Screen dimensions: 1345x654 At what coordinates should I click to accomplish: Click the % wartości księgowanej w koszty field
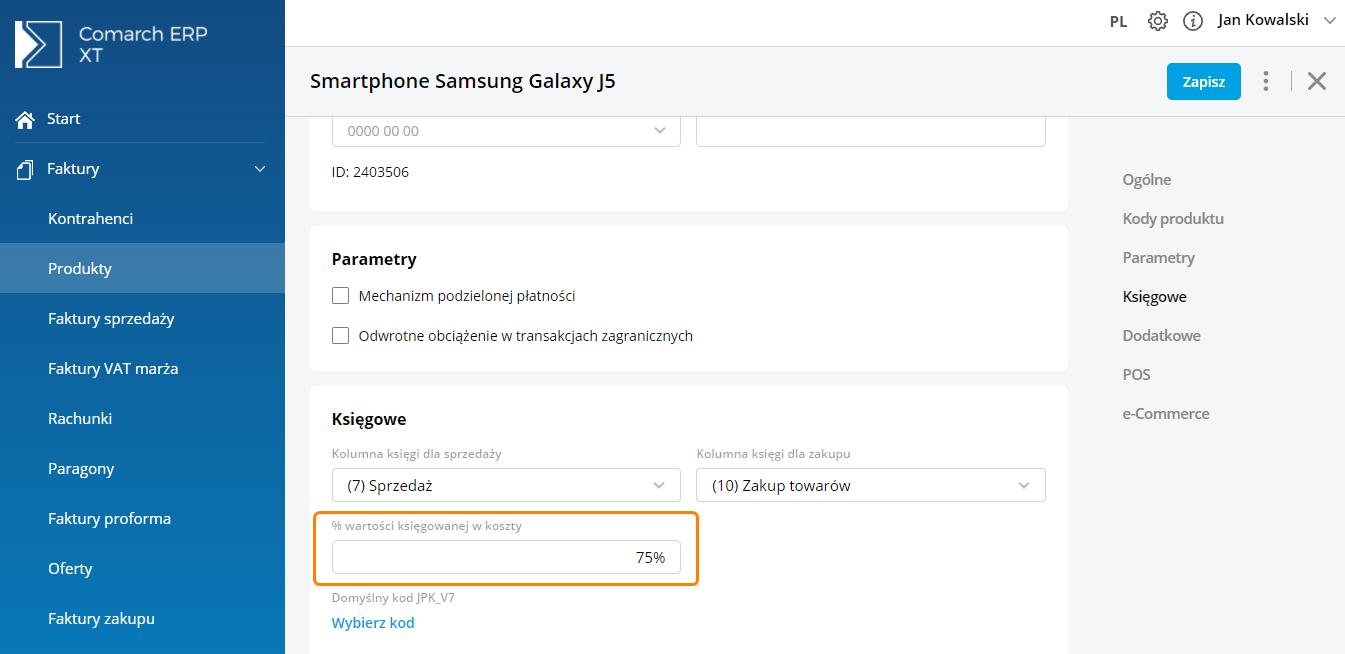pyautogui.click(x=506, y=558)
